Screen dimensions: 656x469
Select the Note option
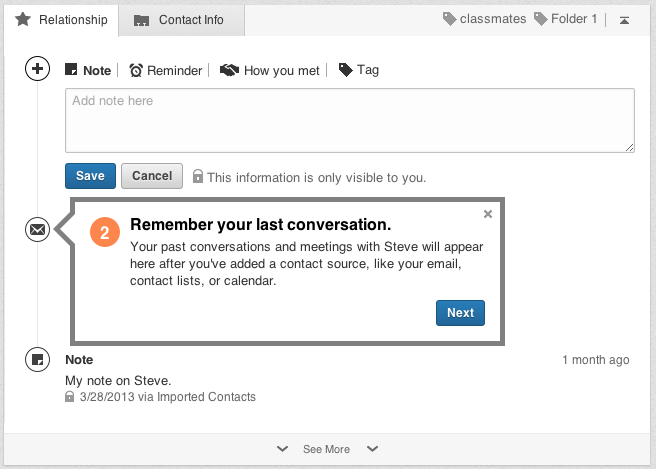tap(88, 70)
